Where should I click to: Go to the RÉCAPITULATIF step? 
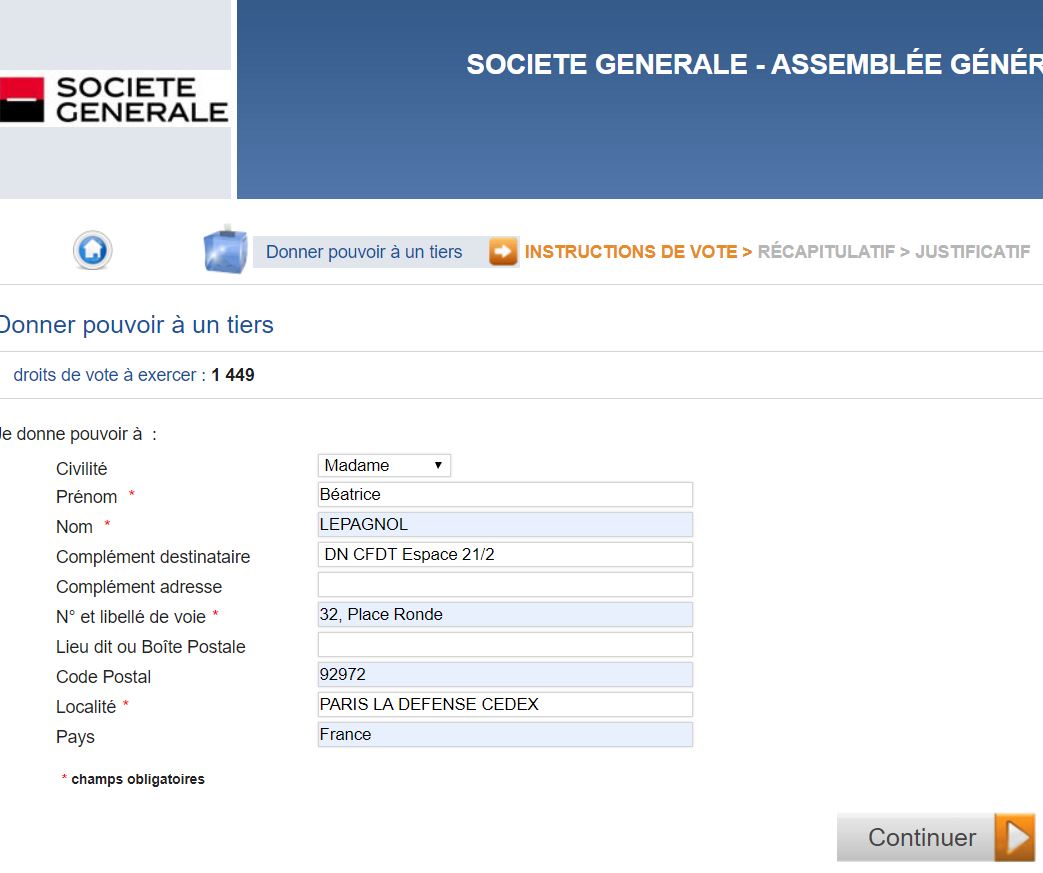[x=826, y=252]
